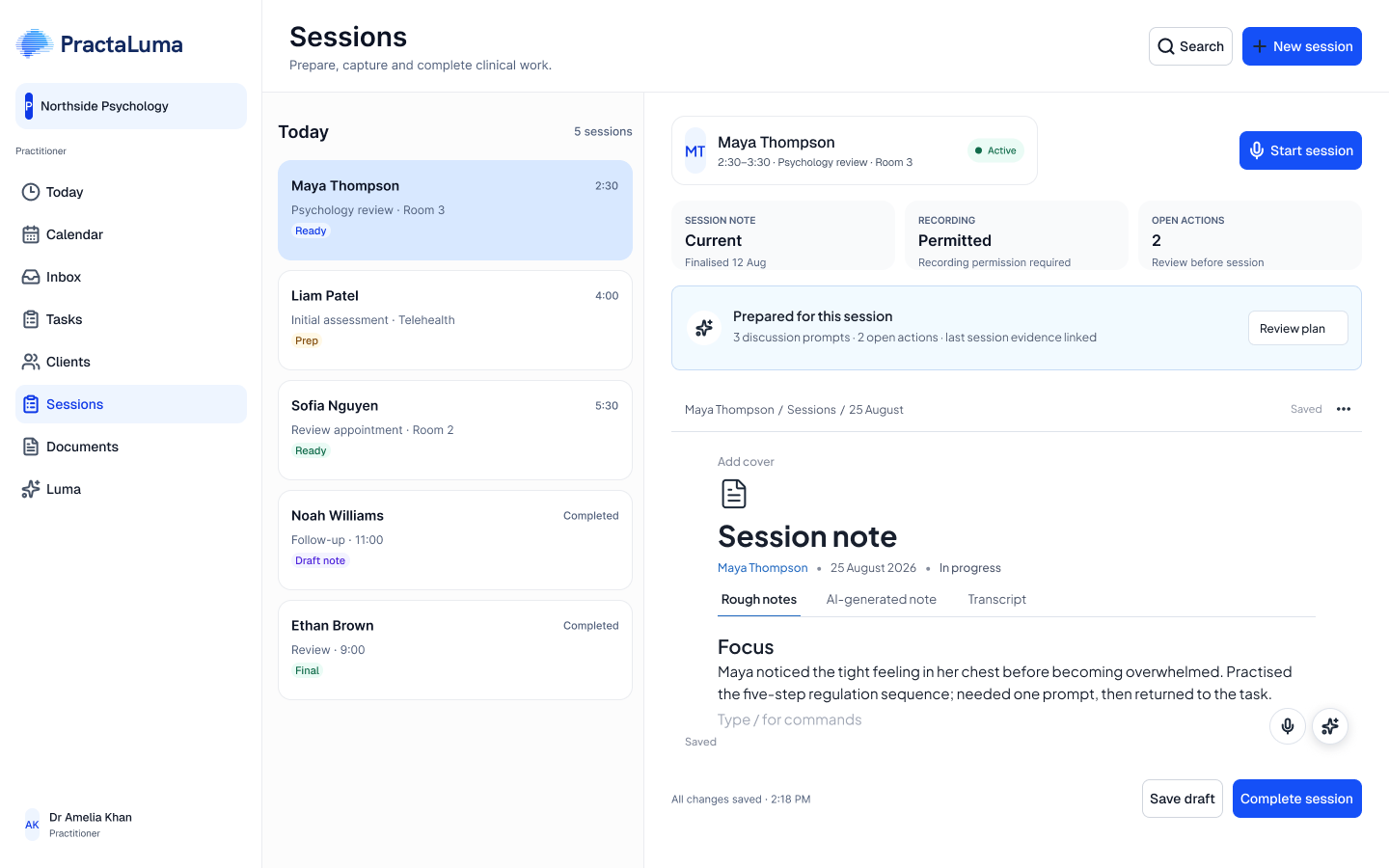
Task: Open the Calendar icon in sidebar
Action: (x=31, y=234)
